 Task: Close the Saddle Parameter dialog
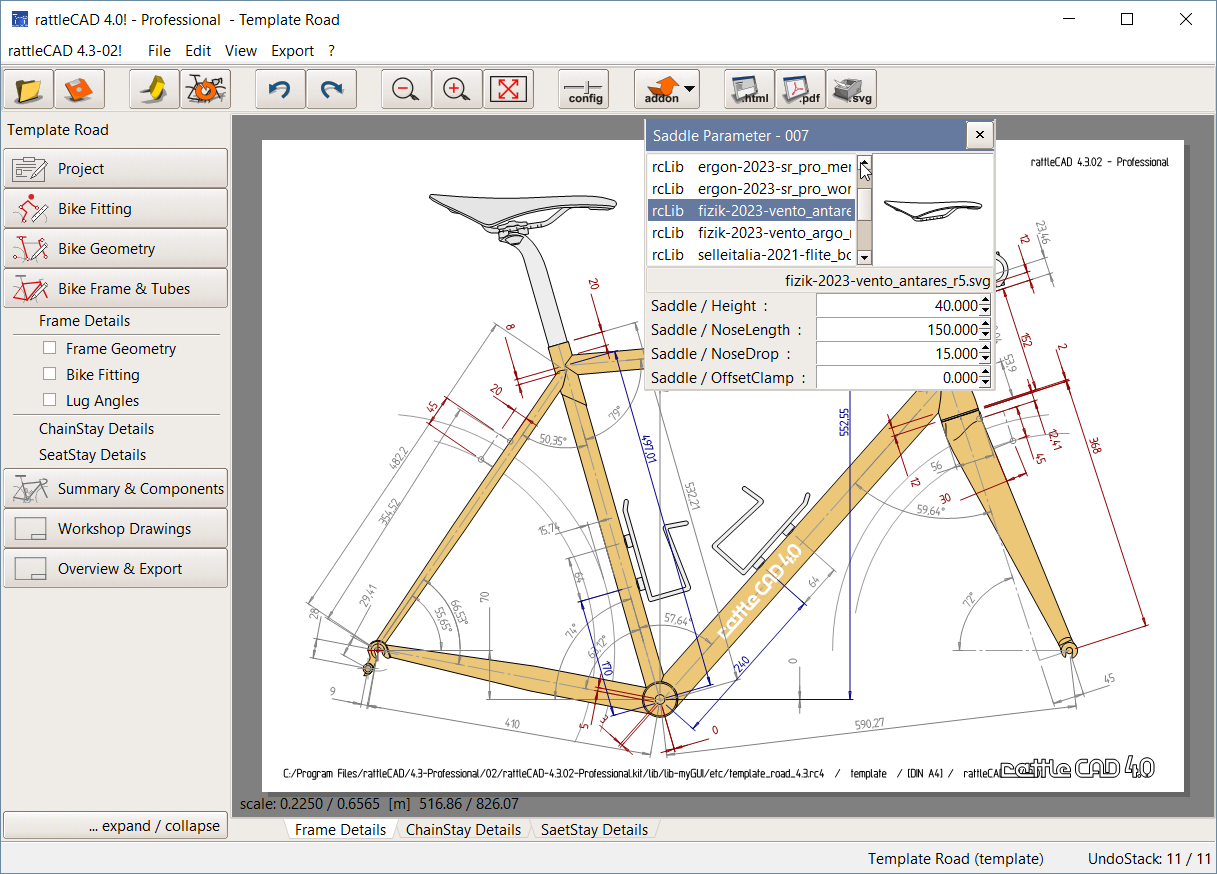click(980, 135)
